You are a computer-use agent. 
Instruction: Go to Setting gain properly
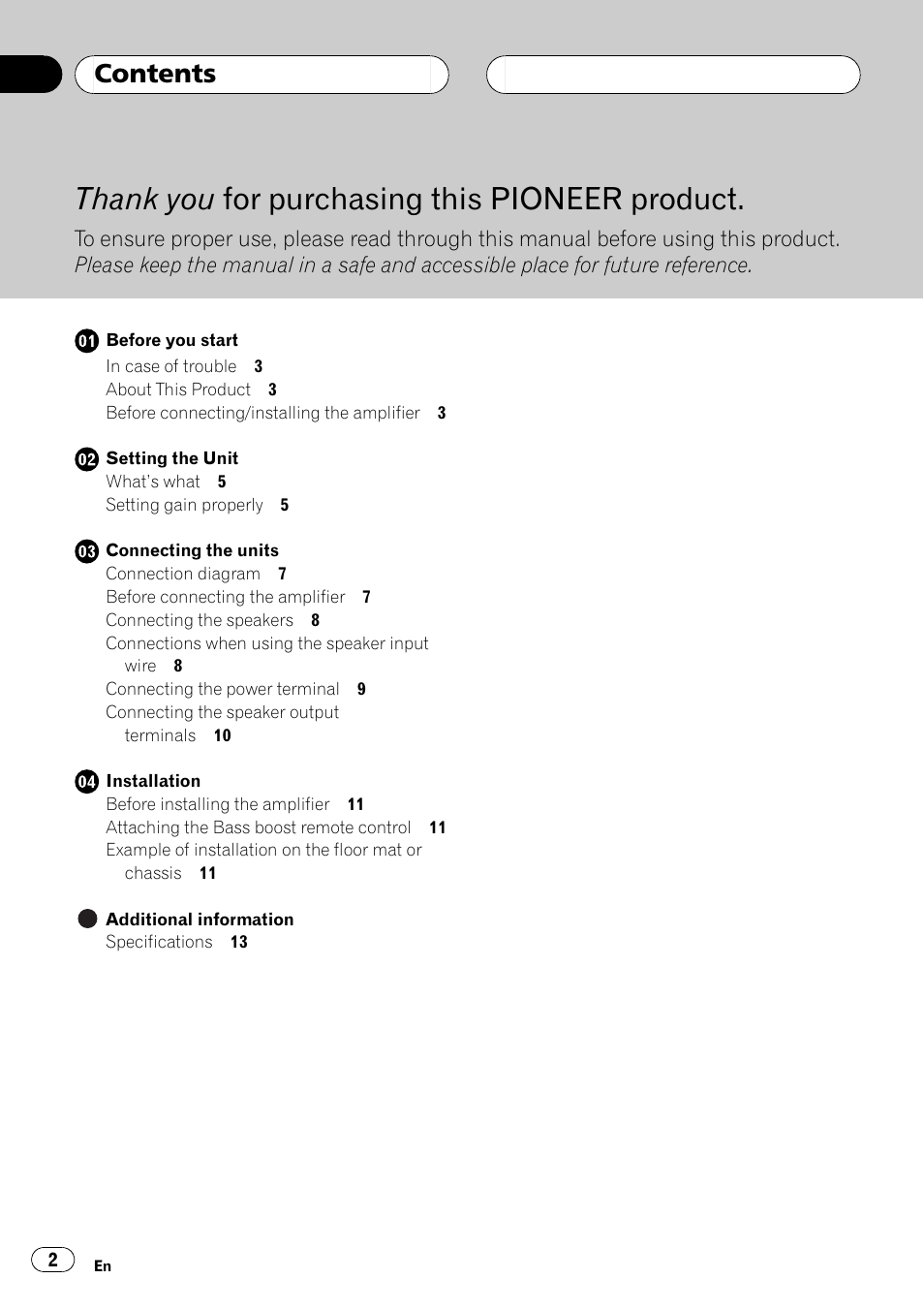click(198, 505)
